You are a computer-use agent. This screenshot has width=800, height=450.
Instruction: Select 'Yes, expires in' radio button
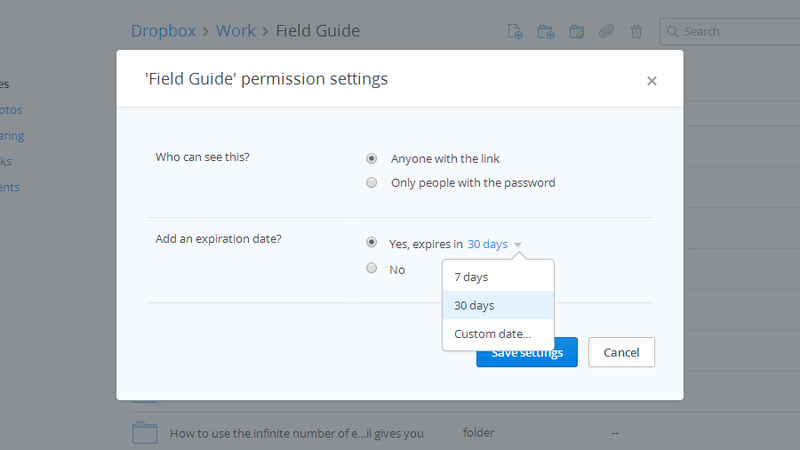[x=371, y=242]
